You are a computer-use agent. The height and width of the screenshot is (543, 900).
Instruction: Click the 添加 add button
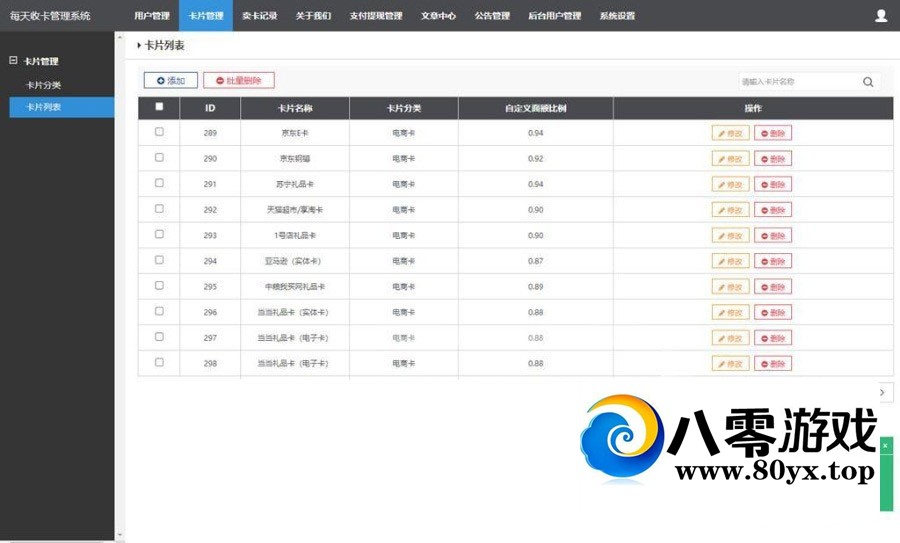point(171,81)
